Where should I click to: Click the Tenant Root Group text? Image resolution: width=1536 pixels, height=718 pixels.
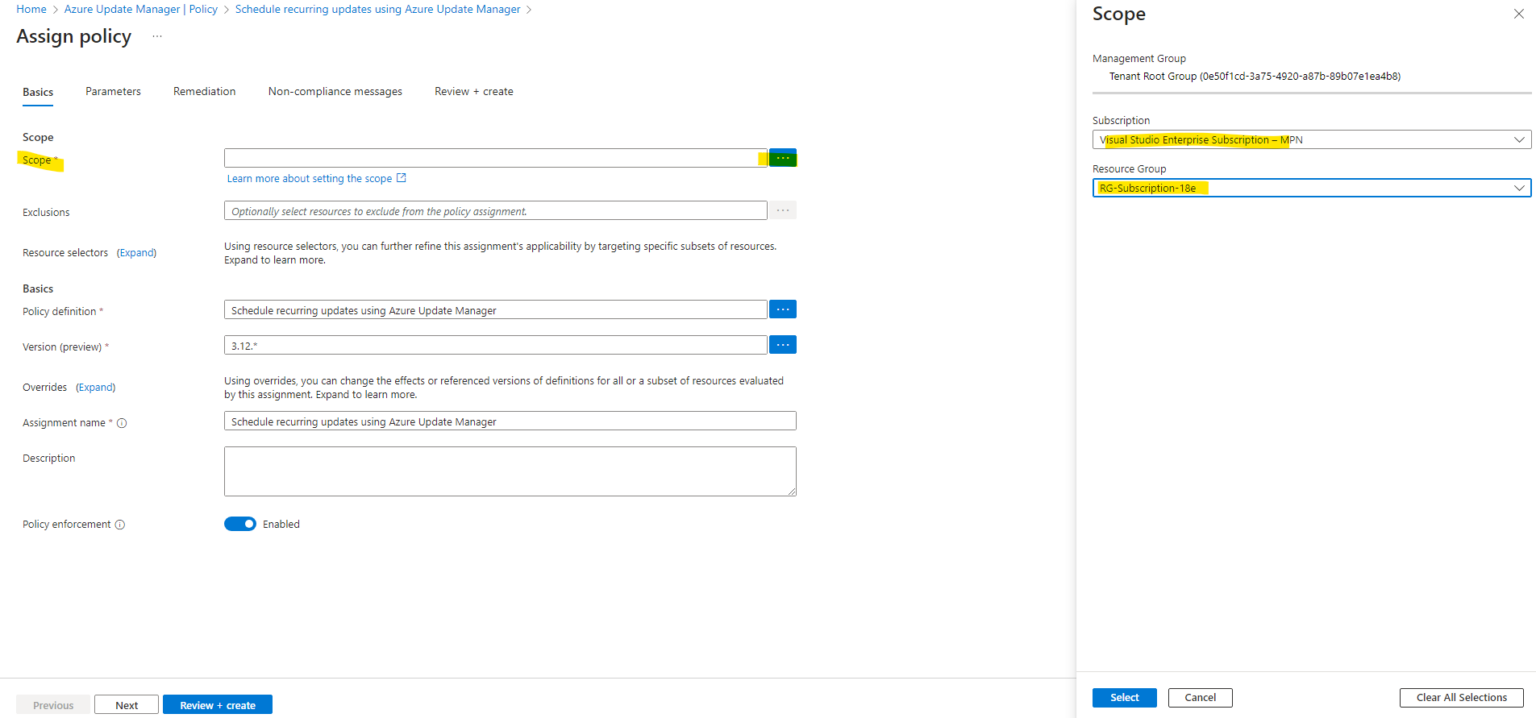coord(1254,75)
